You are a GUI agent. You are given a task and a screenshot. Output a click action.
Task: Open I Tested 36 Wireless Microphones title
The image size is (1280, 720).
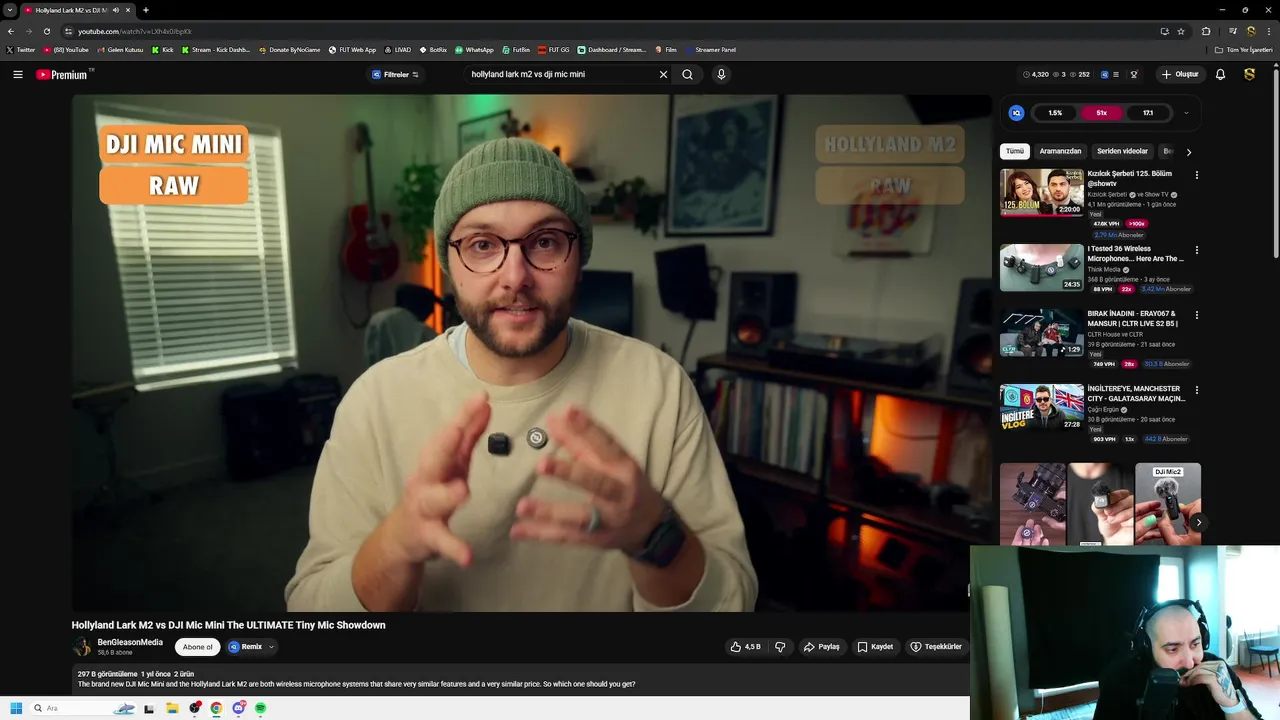1135,254
